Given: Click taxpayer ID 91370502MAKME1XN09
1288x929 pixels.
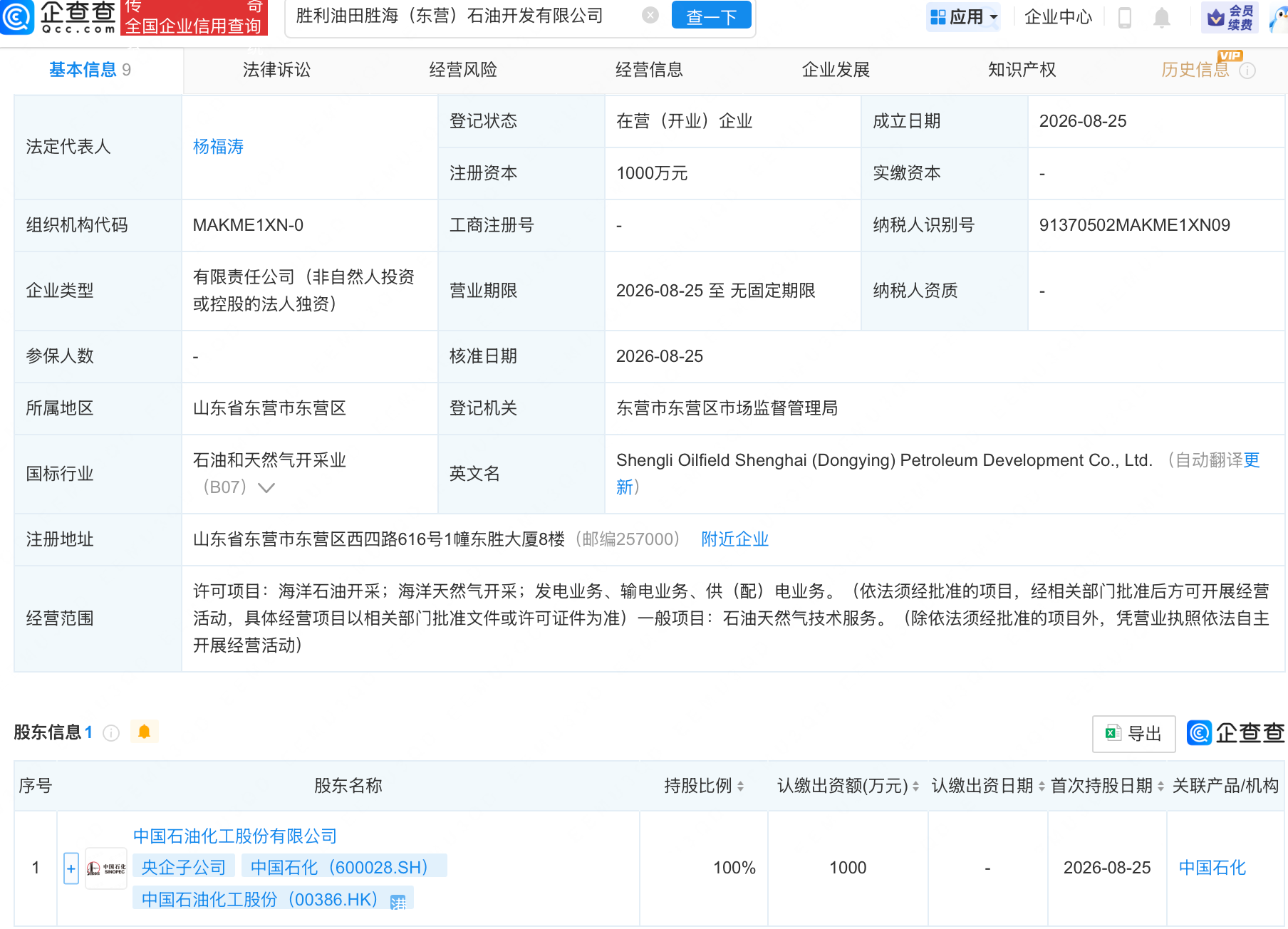Looking at the screenshot, I should pos(1134,225).
